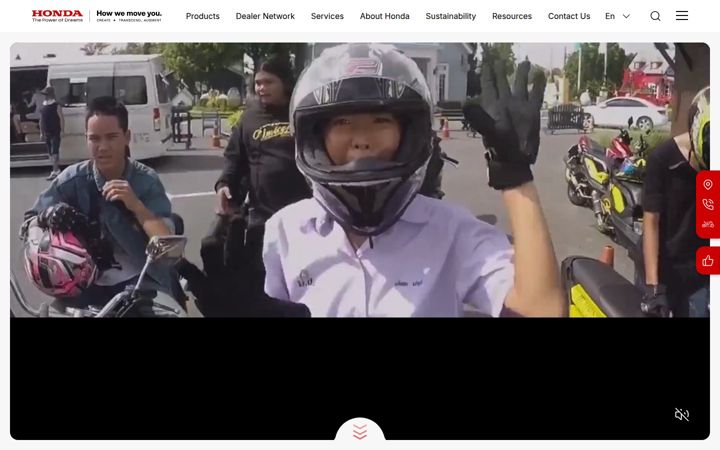Open the Services menu

coord(327,16)
